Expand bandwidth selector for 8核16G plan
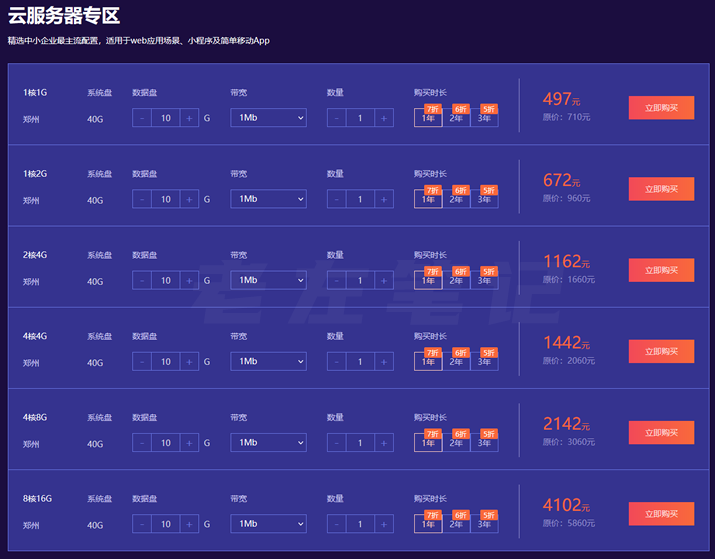 click(268, 523)
